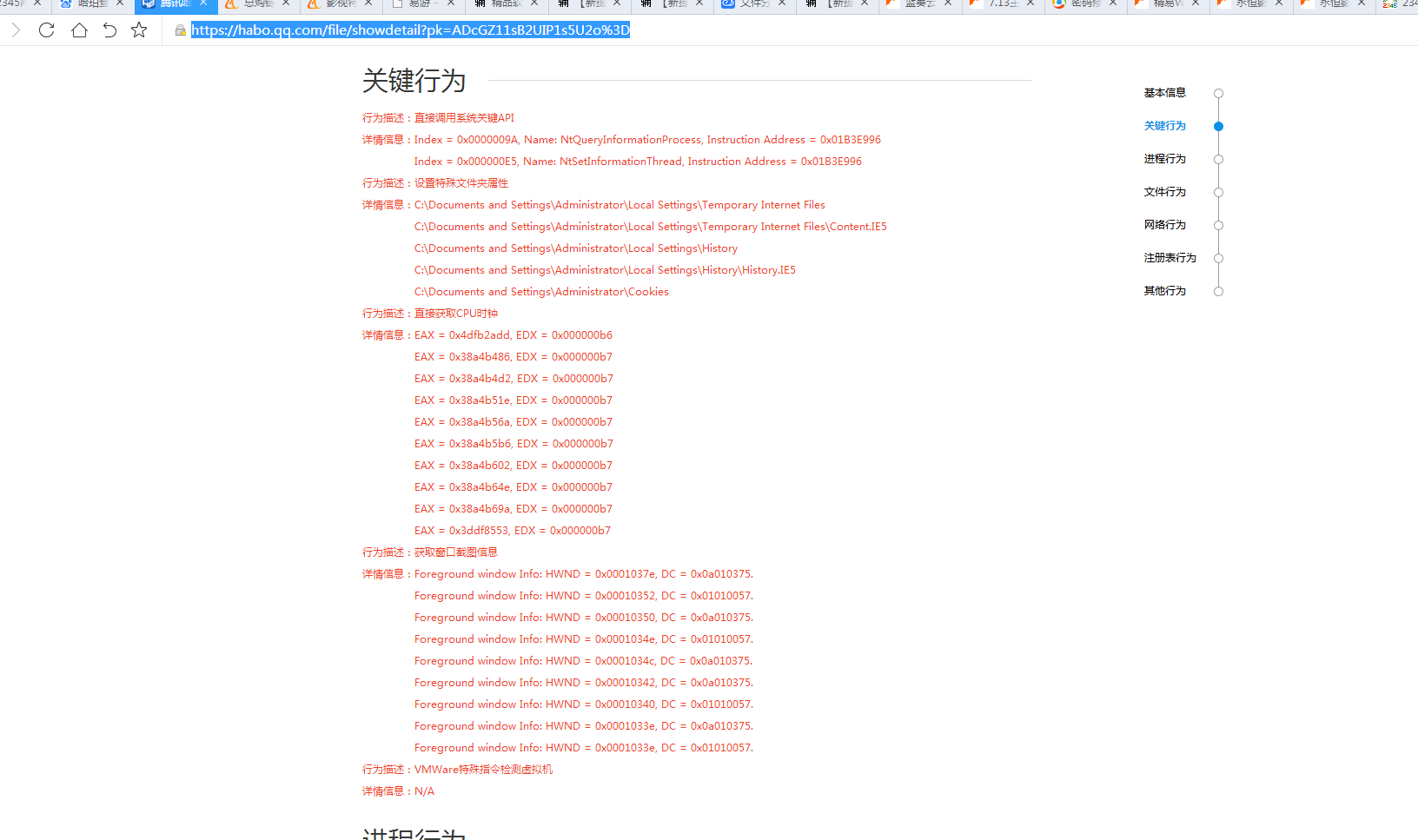This screenshot has width=1418, height=840.
Task: Go to the browser home page
Action: point(79,30)
